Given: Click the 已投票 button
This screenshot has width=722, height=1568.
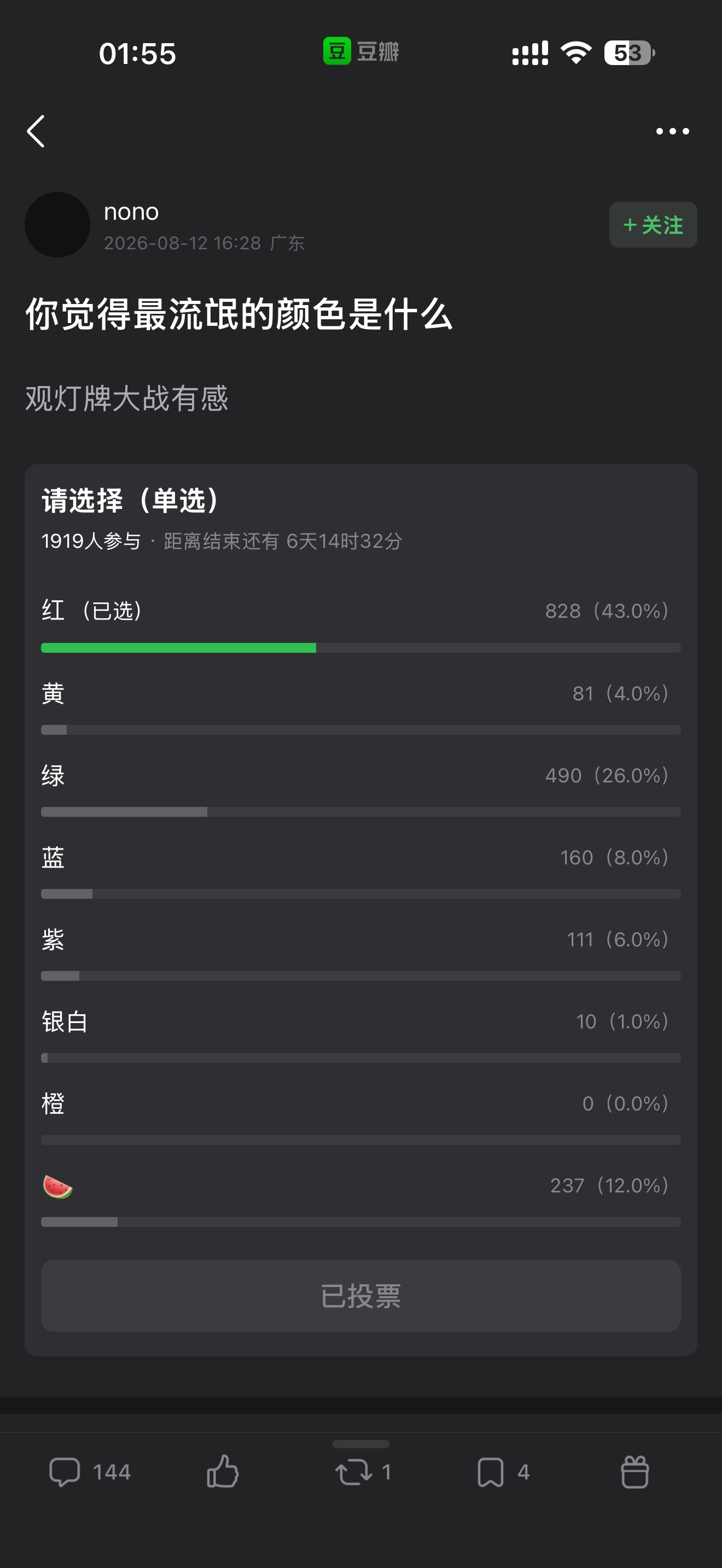Looking at the screenshot, I should 360,1296.
